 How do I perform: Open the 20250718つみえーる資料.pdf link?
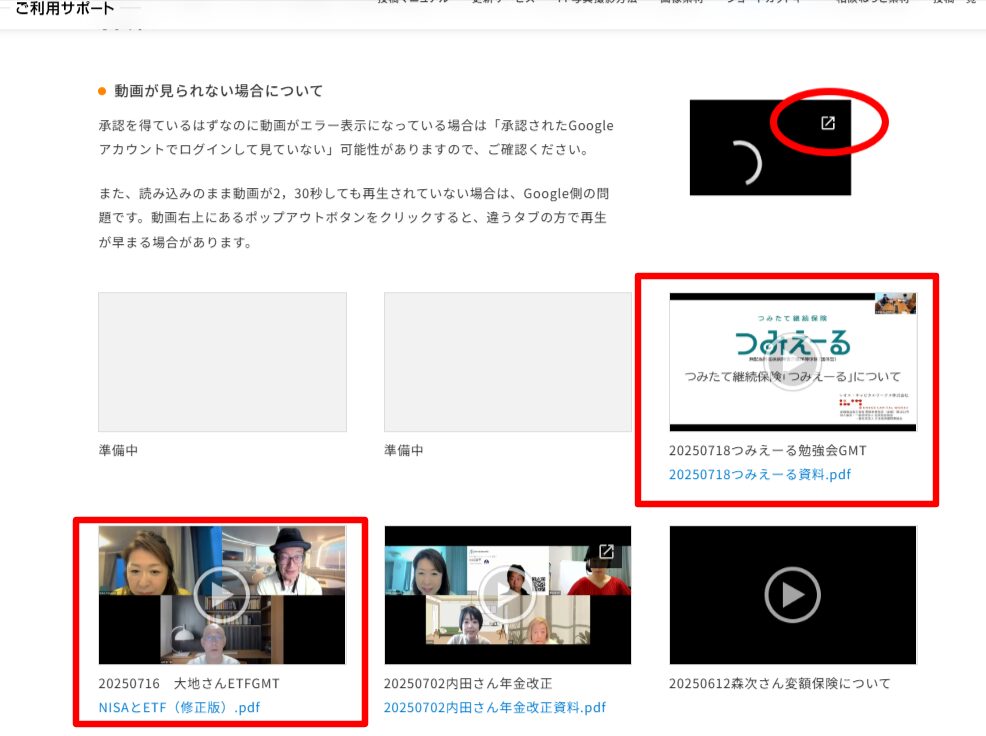[x=760, y=474]
